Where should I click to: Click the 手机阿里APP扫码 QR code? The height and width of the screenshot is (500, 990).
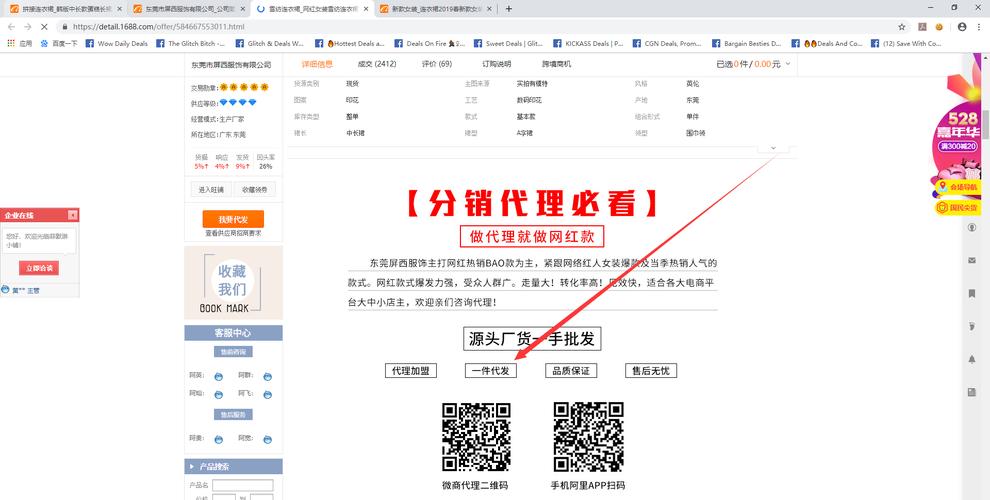coord(588,437)
